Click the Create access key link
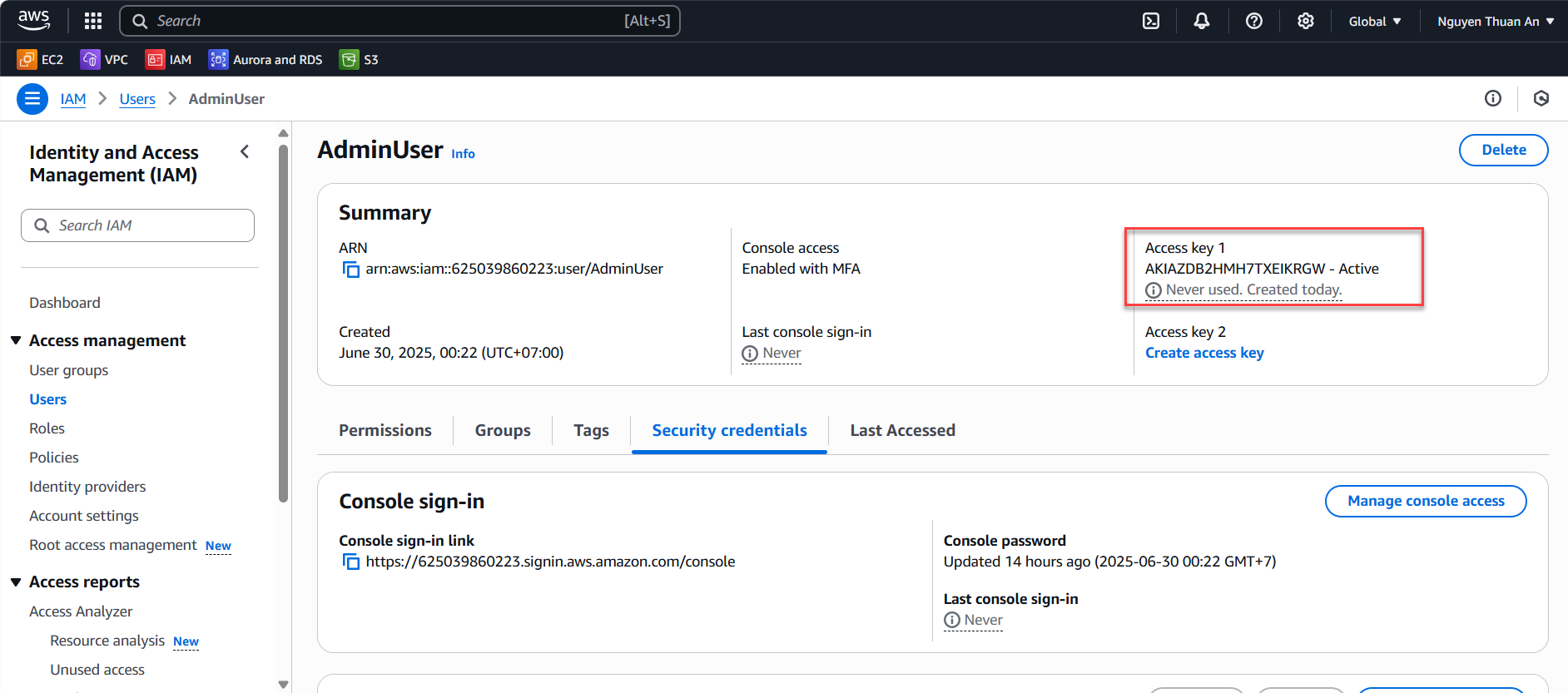1568x693 pixels. pos(1204,353)
